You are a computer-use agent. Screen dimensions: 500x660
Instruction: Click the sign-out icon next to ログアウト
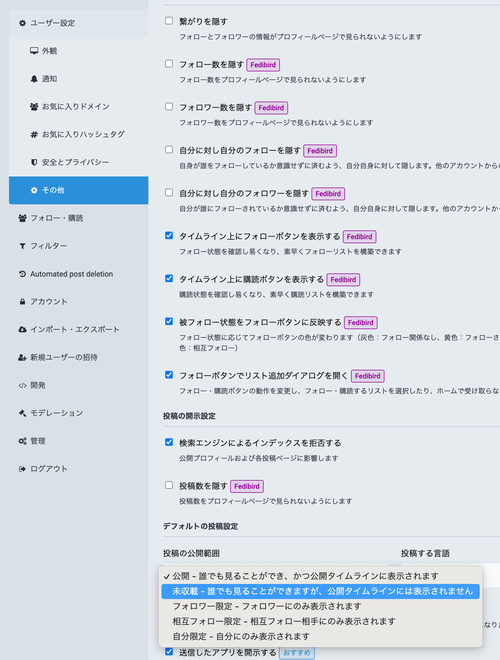click(22, 469)
